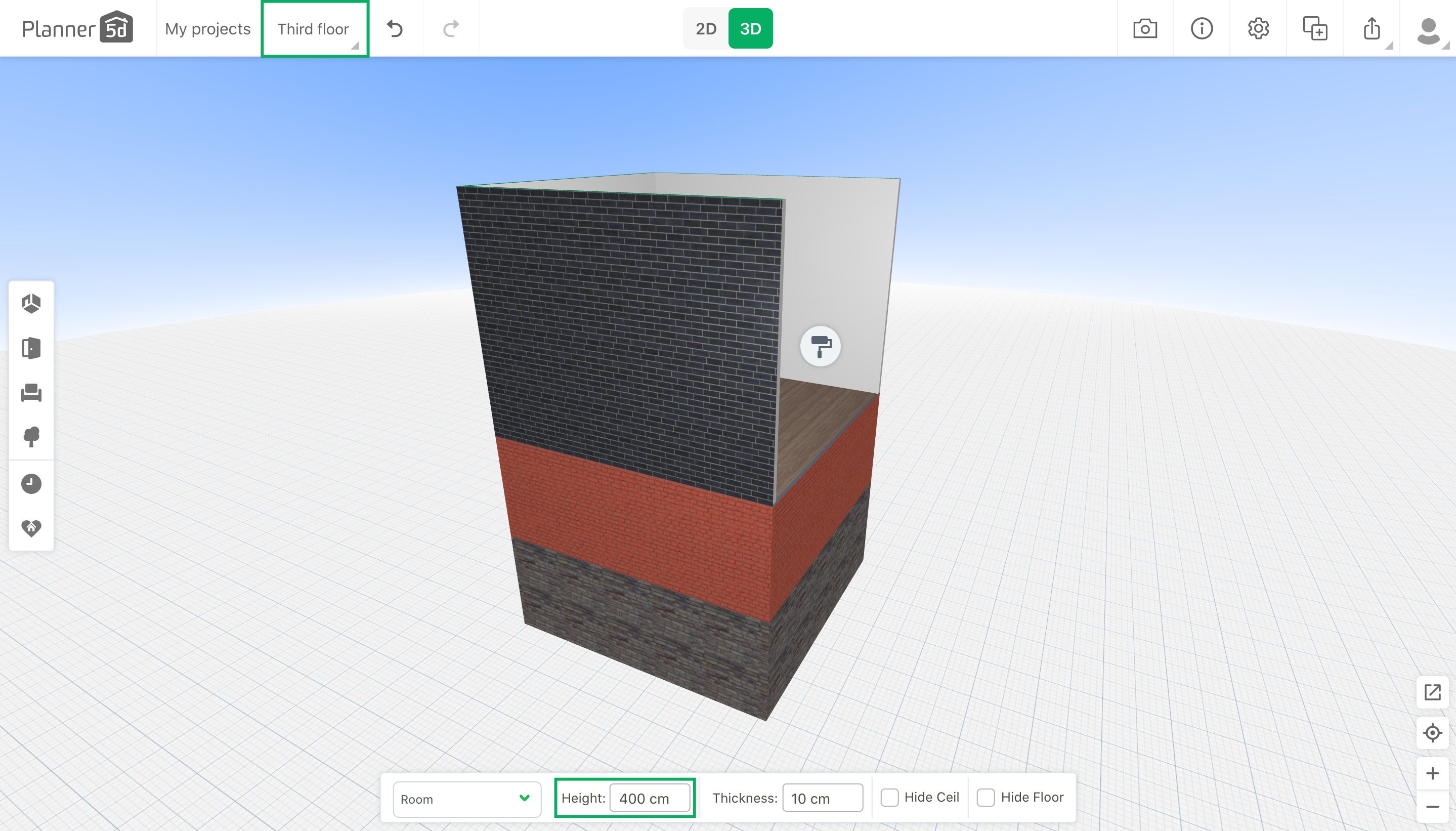Undo the last action
Image resolution: width=1456 pixels, height=831 pixels.
(395, 28)
